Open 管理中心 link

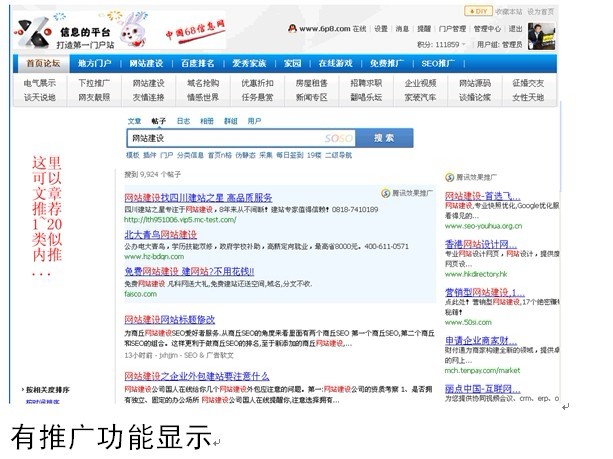(487, 29)
